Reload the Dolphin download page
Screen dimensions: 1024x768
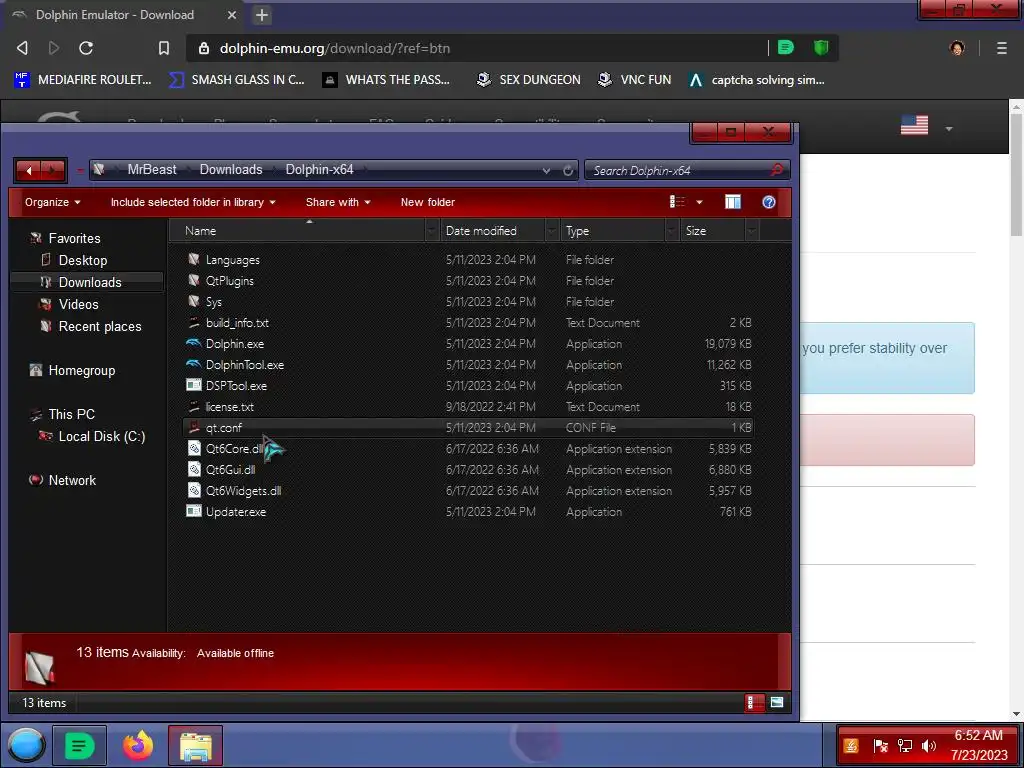pos(86,48)
